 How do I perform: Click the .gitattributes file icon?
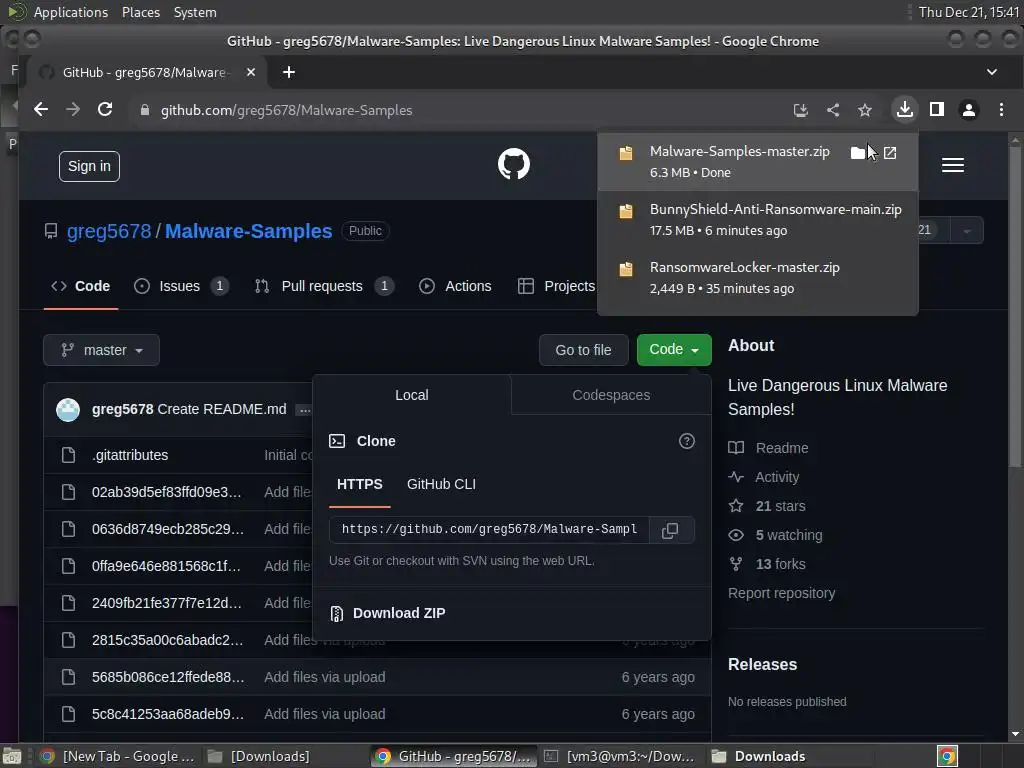click(x=68, y=455)
